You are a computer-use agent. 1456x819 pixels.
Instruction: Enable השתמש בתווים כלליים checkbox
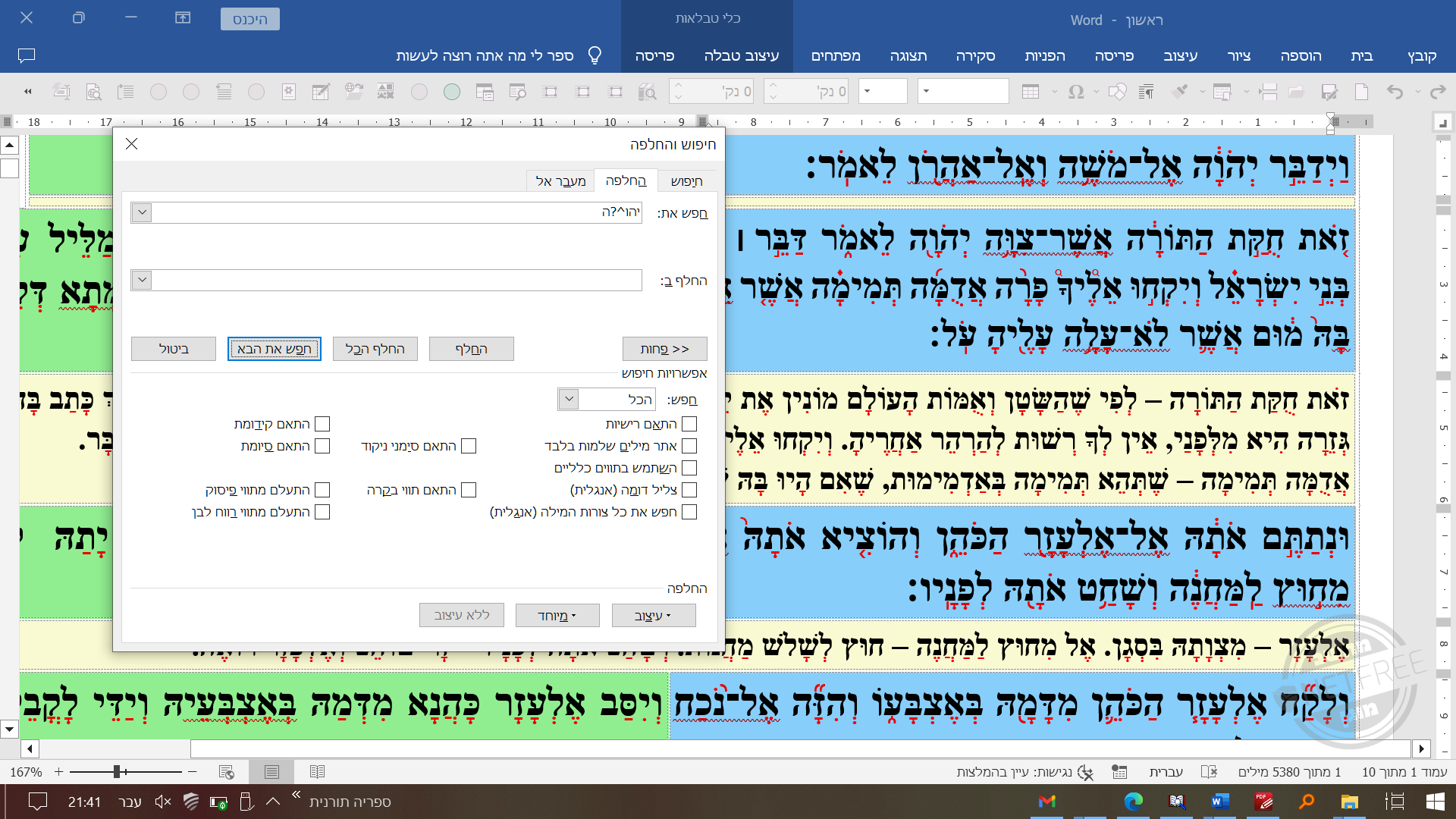(x=689, y=468)
